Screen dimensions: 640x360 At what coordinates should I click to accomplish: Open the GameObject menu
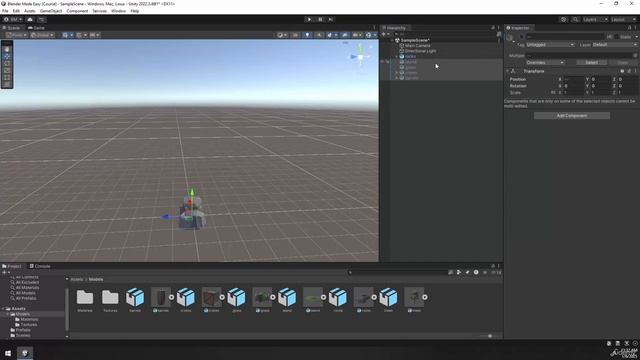click(x=51, y=11)
